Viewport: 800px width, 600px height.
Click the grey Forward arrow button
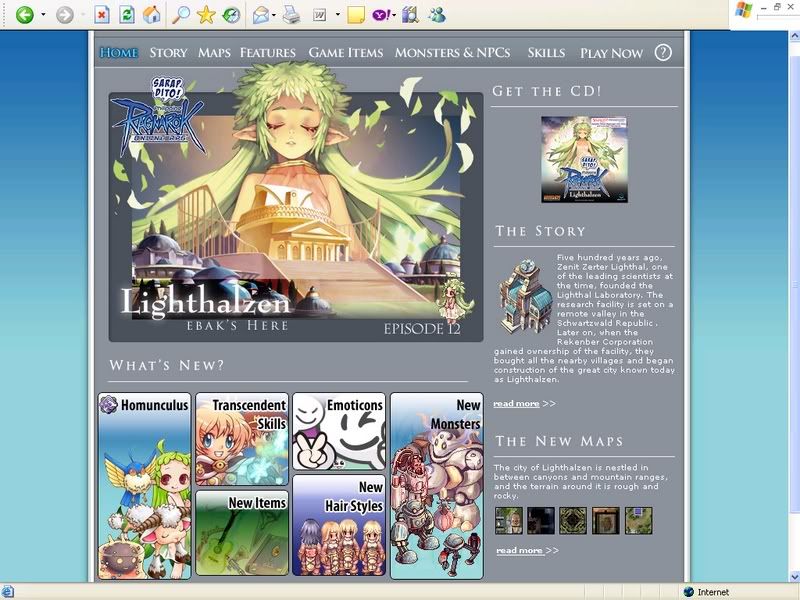coord(65,15)
